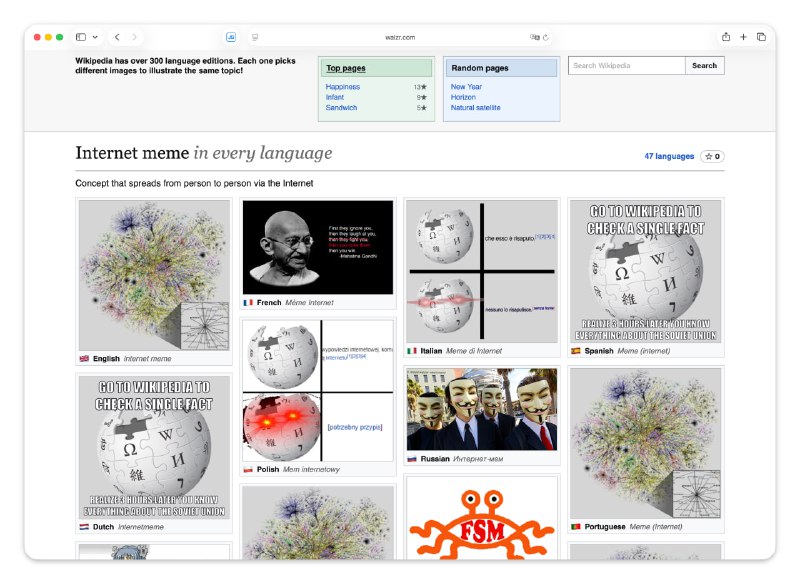The height and width of the screenshot is (584, 800).
Task: Click the Italian flag beside Meme di Internet
Action: tap(411, 350)
